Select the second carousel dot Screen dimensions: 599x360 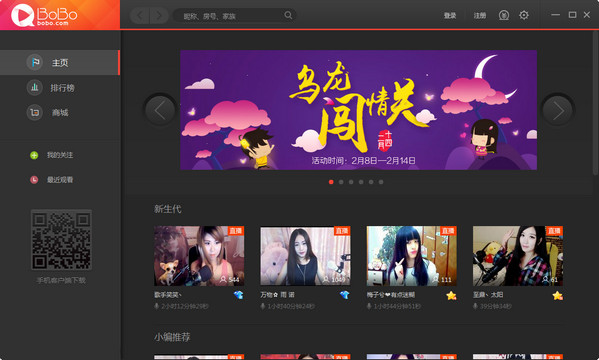point(341,182)
